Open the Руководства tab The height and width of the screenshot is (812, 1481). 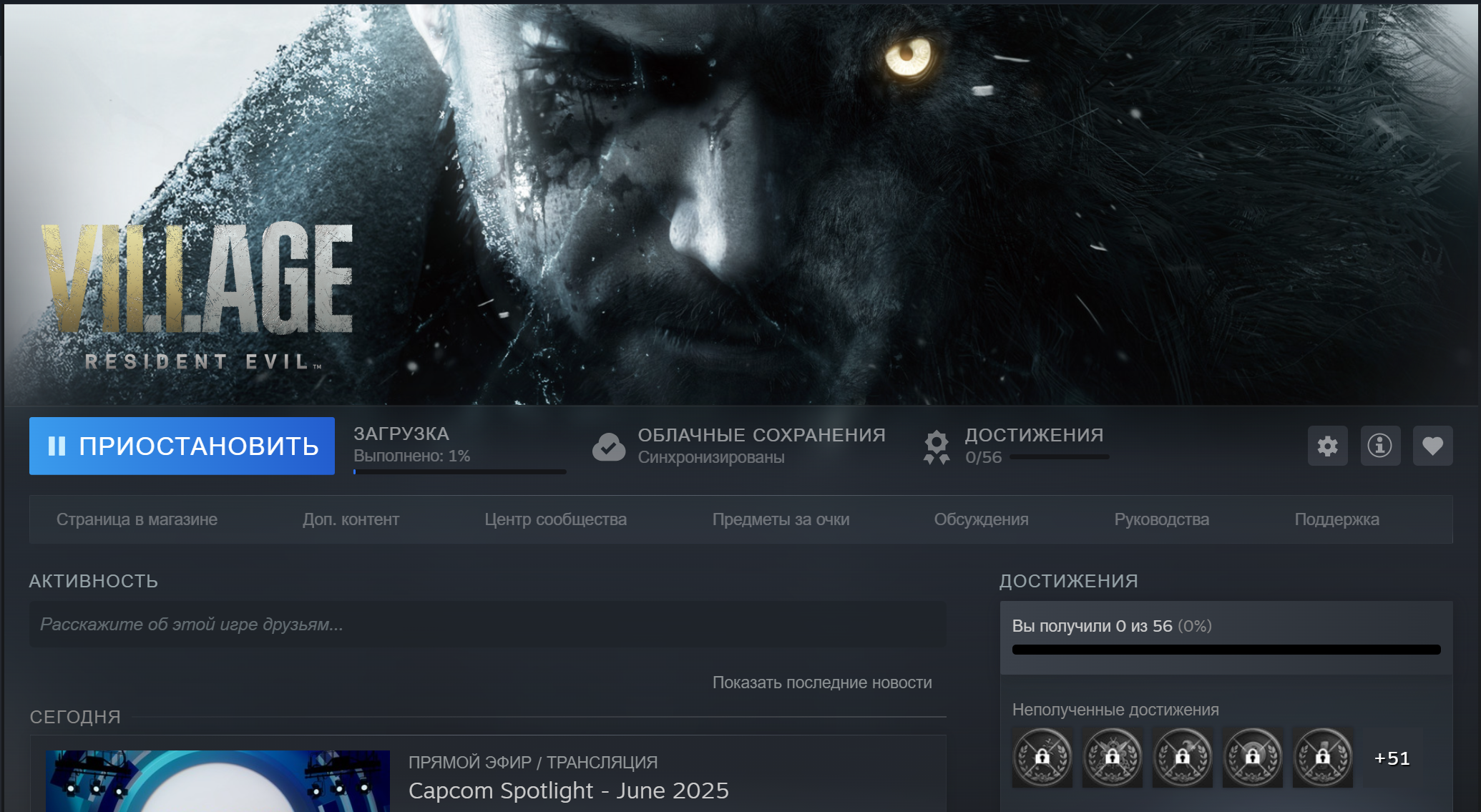pos(1161,519)
